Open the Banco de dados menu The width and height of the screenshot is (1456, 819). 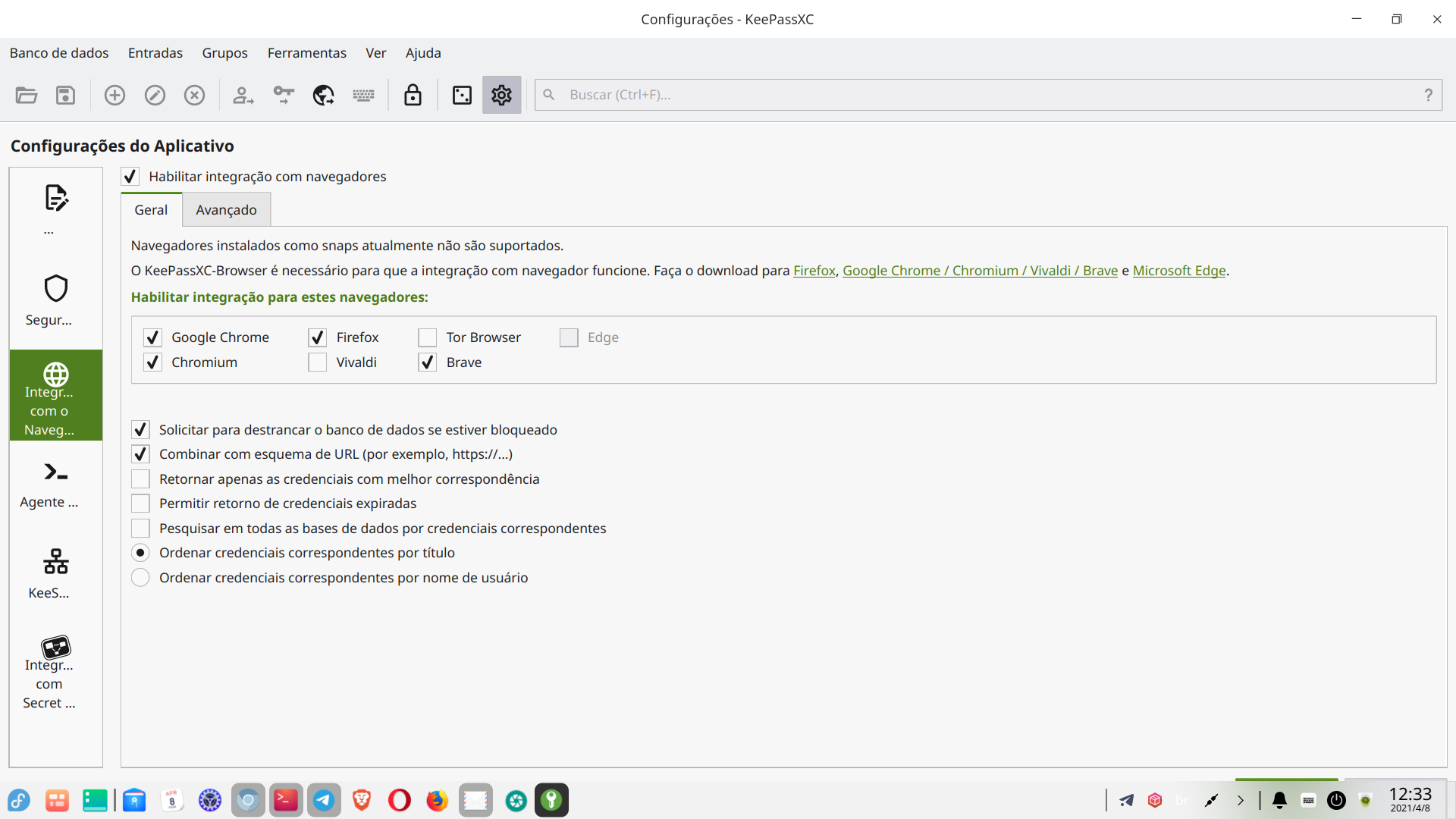(58, 52)
